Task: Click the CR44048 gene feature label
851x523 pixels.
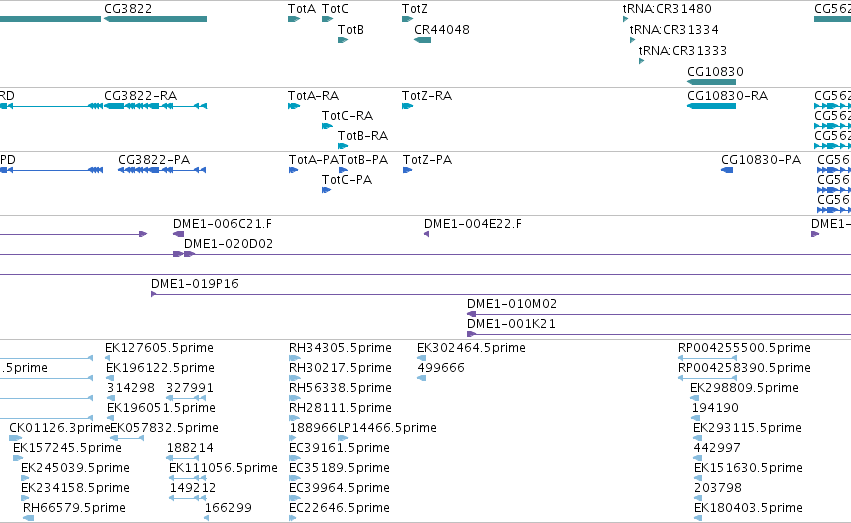Action: (442, 30)
